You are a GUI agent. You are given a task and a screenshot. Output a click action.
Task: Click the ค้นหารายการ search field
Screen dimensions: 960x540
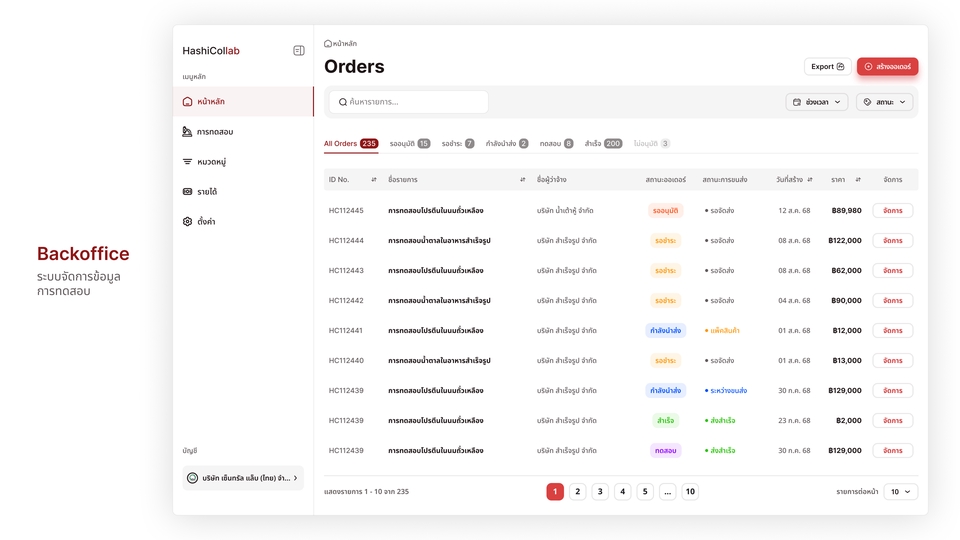pos(408,102)
